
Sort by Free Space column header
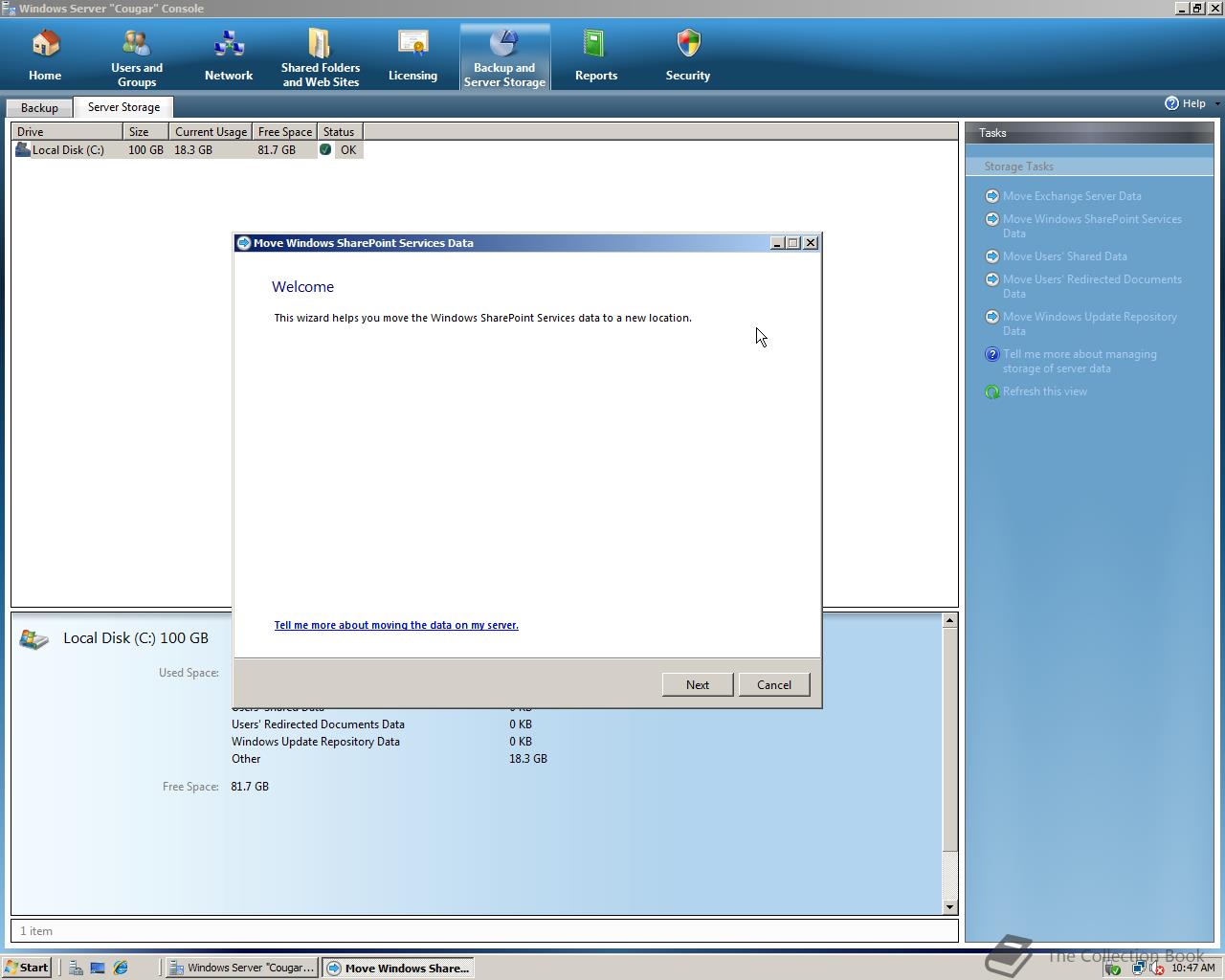tap(284, 131)
